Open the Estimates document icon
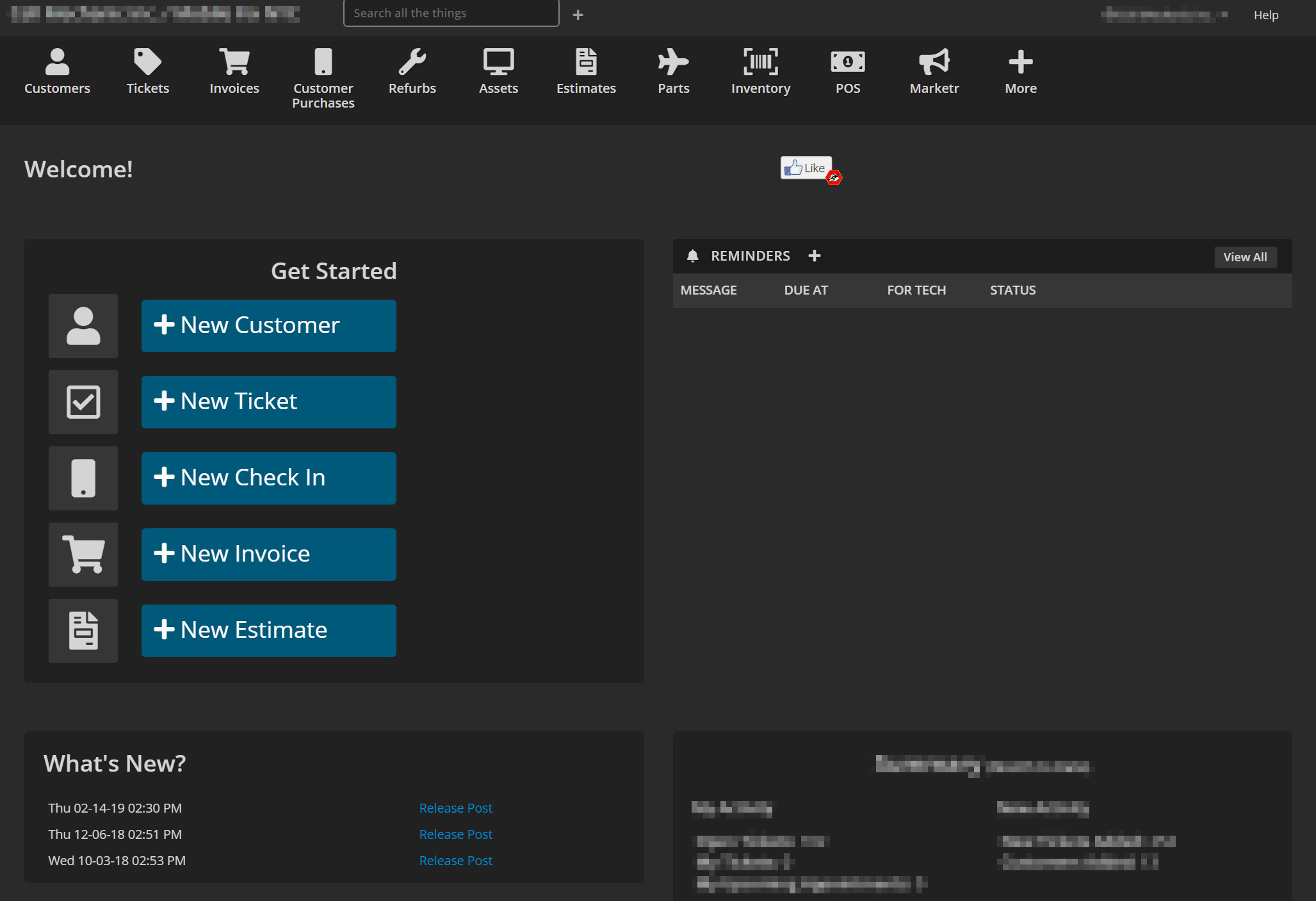Viewport: 1316px width, 901px height. click(586, 62)
